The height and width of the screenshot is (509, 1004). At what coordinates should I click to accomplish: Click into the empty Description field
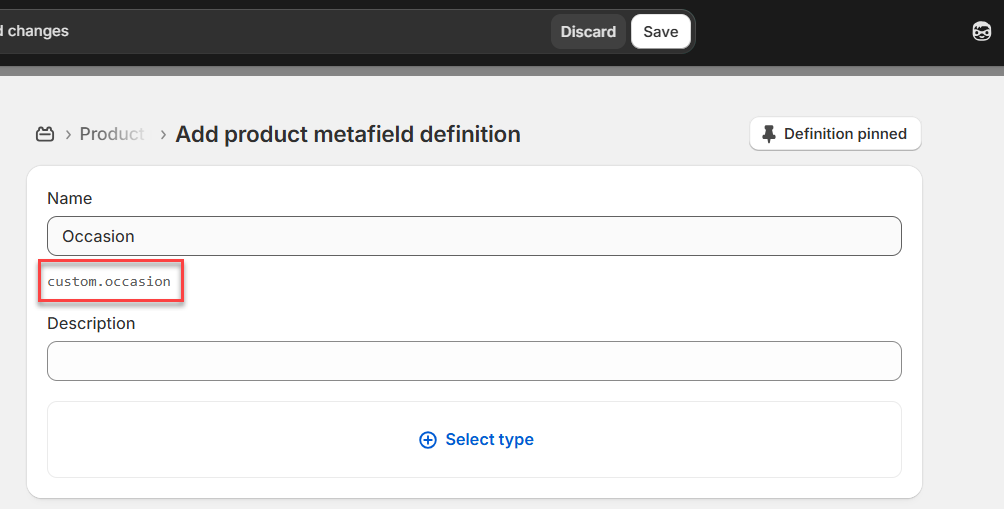pos(474,361)
